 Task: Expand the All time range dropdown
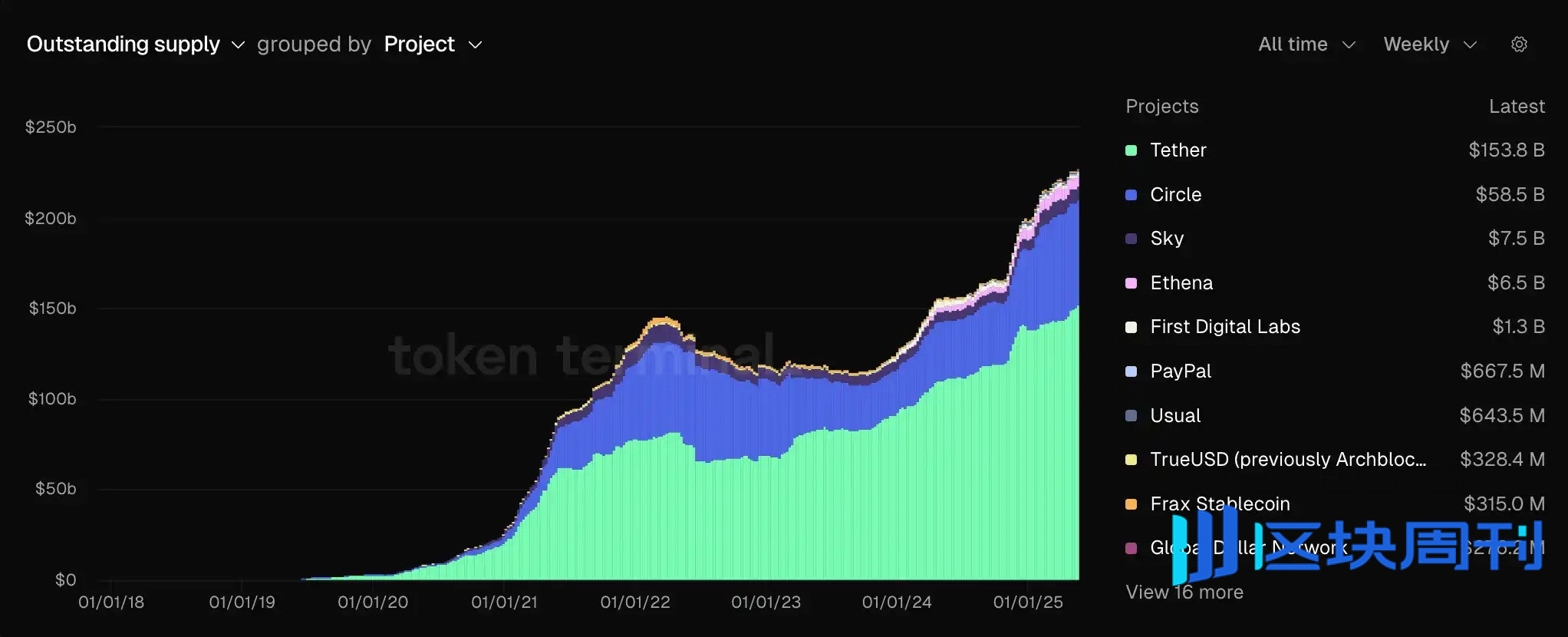(1306, 45)
